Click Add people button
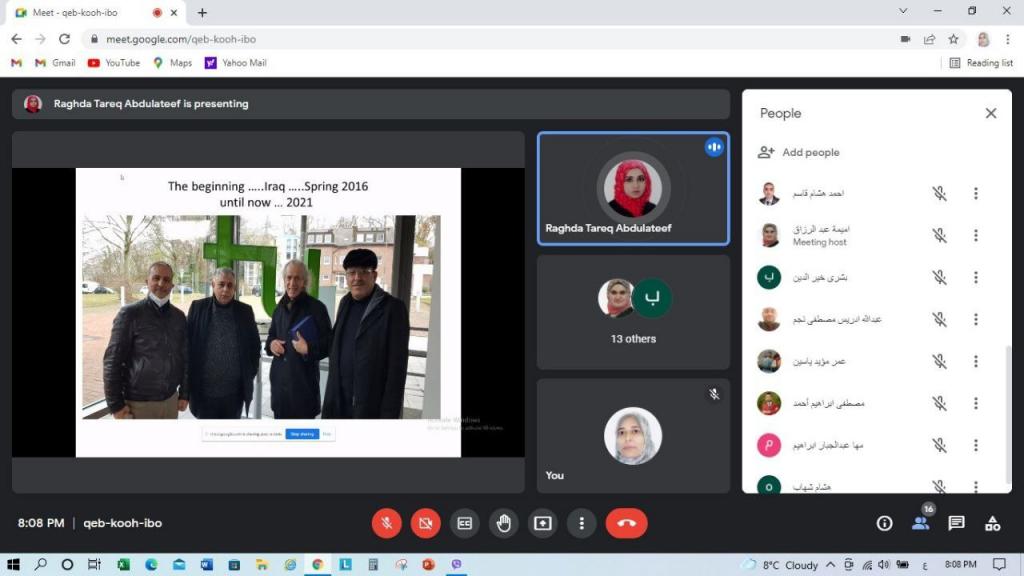Image resolution: width=1024 pixels, height=576 pixels. tap(799, 152)
